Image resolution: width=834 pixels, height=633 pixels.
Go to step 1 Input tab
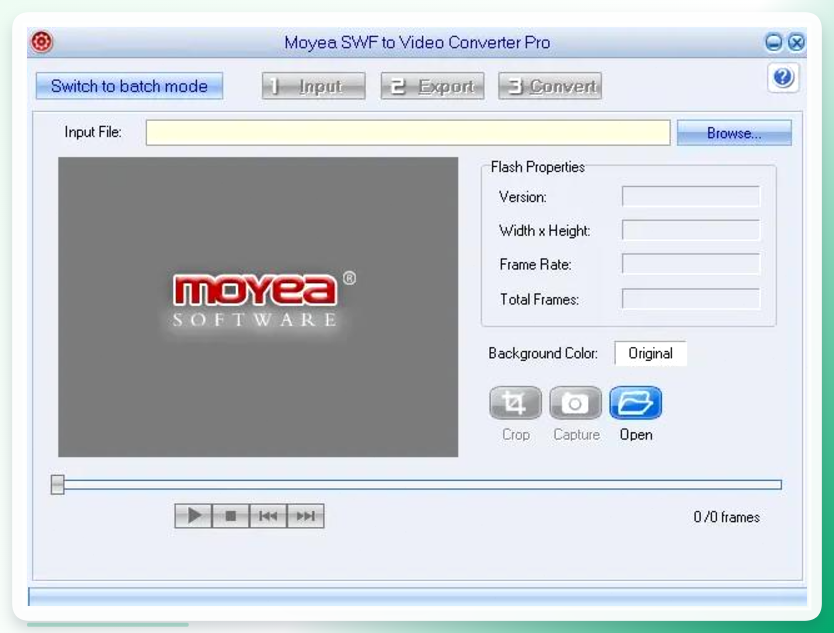click(x=314, y=86)
